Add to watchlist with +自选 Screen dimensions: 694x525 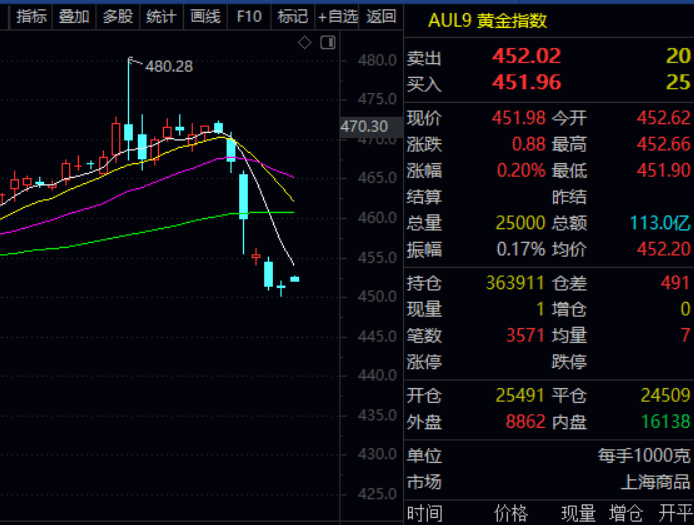coord(337,16)
